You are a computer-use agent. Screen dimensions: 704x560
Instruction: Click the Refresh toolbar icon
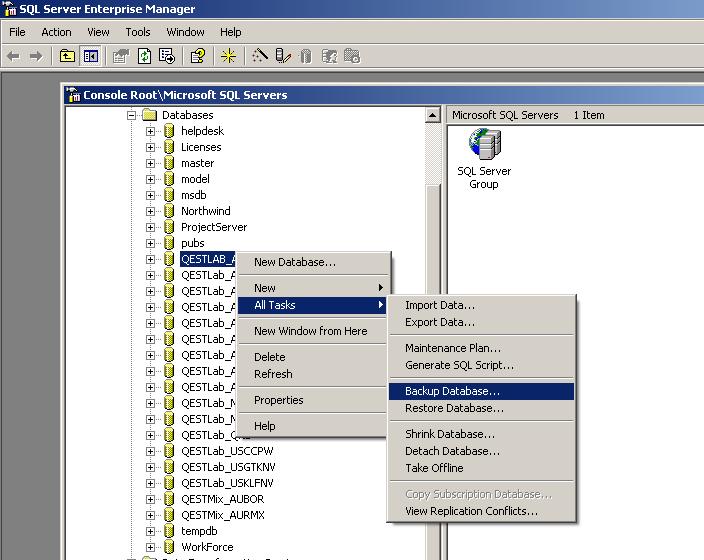tap(145, 56)
